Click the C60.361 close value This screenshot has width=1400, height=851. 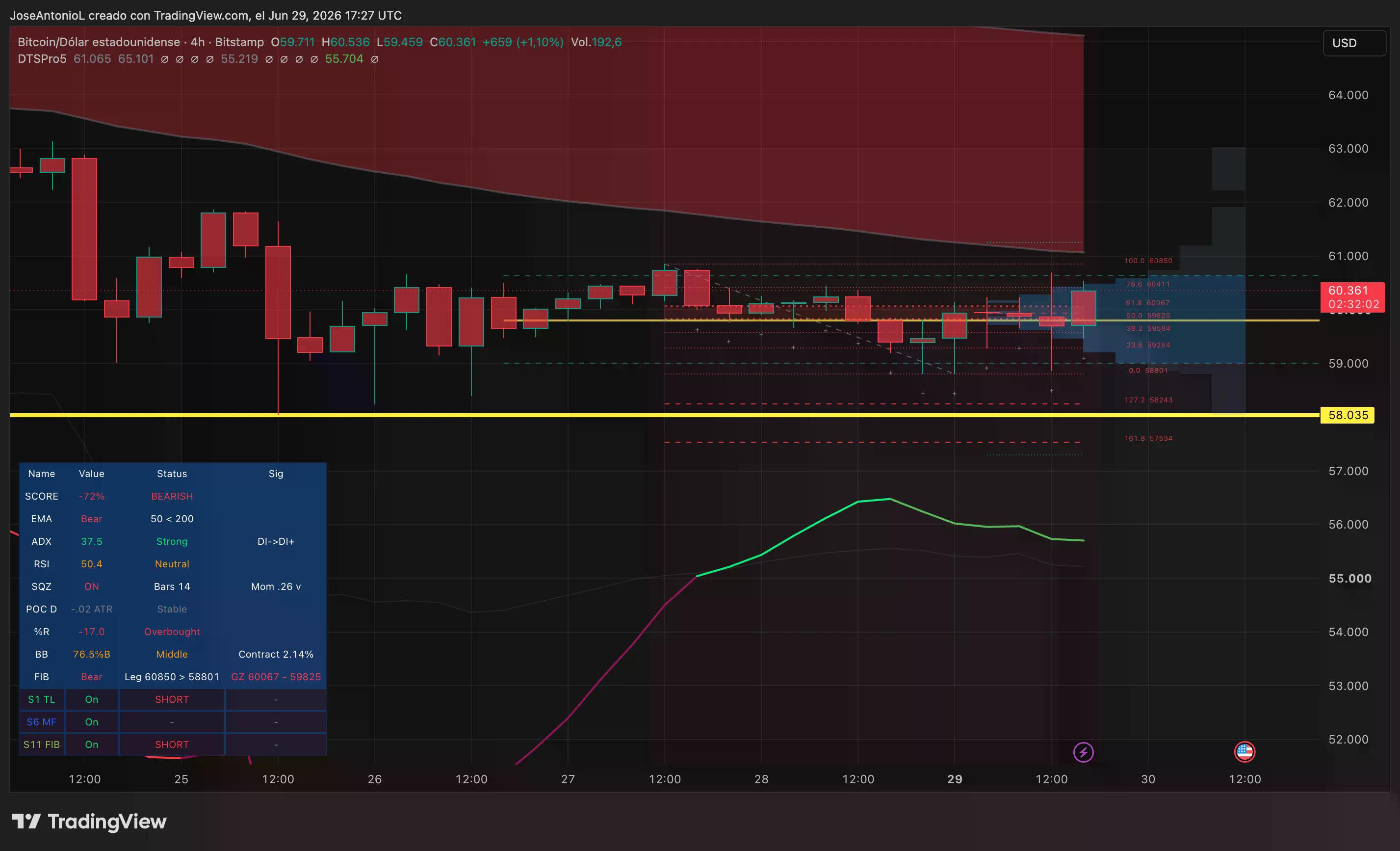tap(453, 42)
